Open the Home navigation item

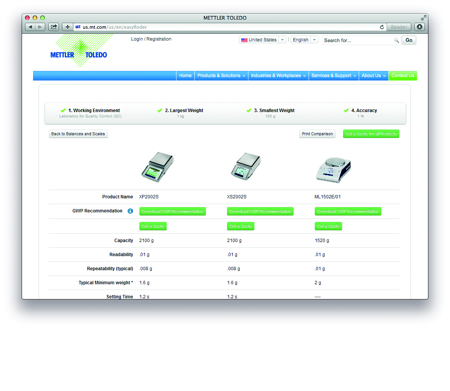tap(185, 76)
